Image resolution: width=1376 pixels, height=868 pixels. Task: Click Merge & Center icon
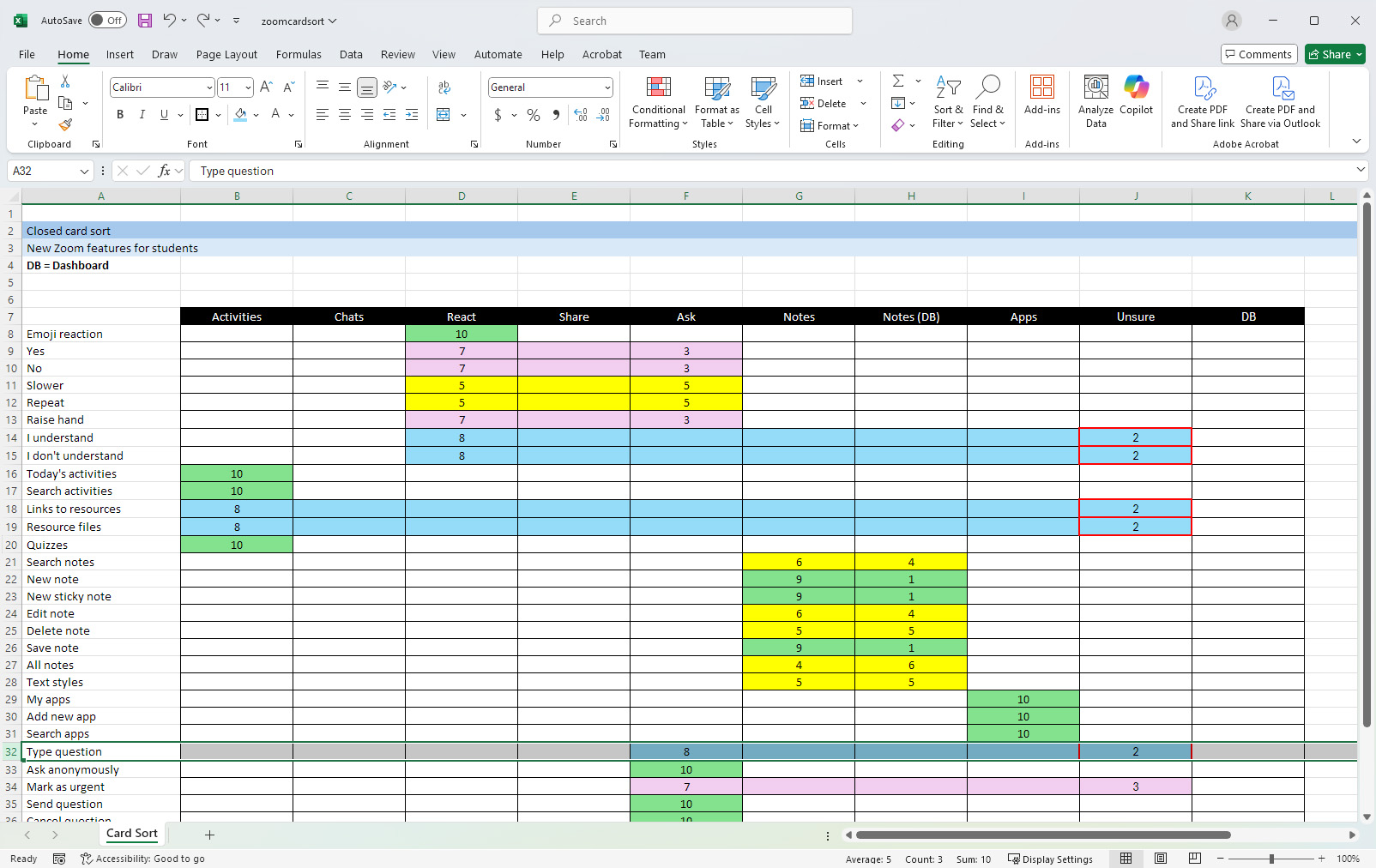coord(444,114)
